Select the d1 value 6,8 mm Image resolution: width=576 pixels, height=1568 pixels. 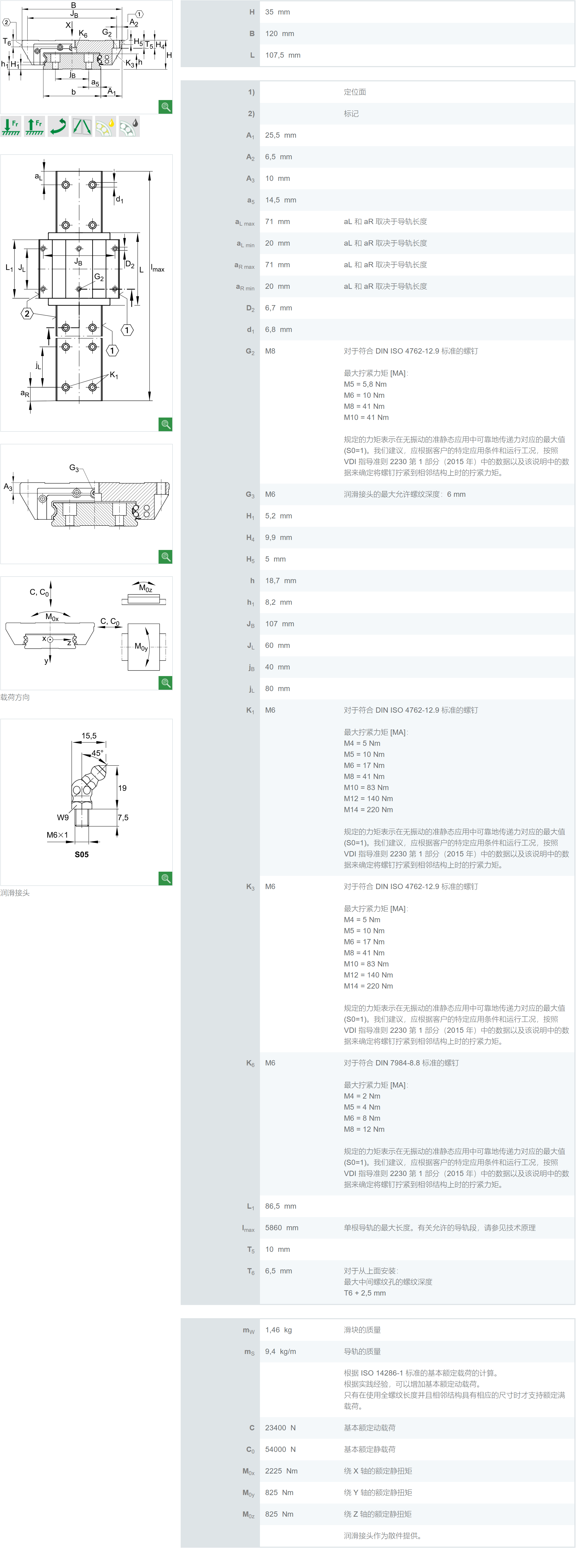[x=278, y=330]
